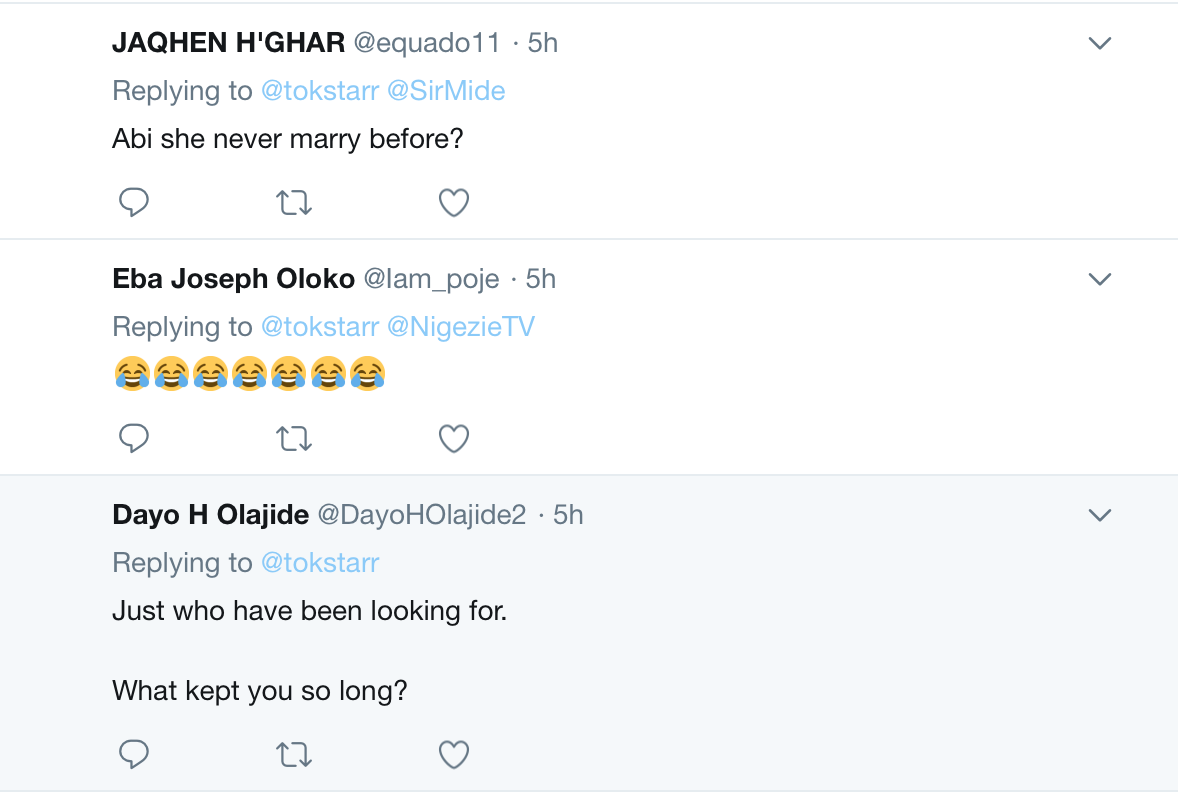Expand the menu on Eba Joseph Oloko's tweet
This screenshot has width=1178, height=792.
click(1099, 279)
